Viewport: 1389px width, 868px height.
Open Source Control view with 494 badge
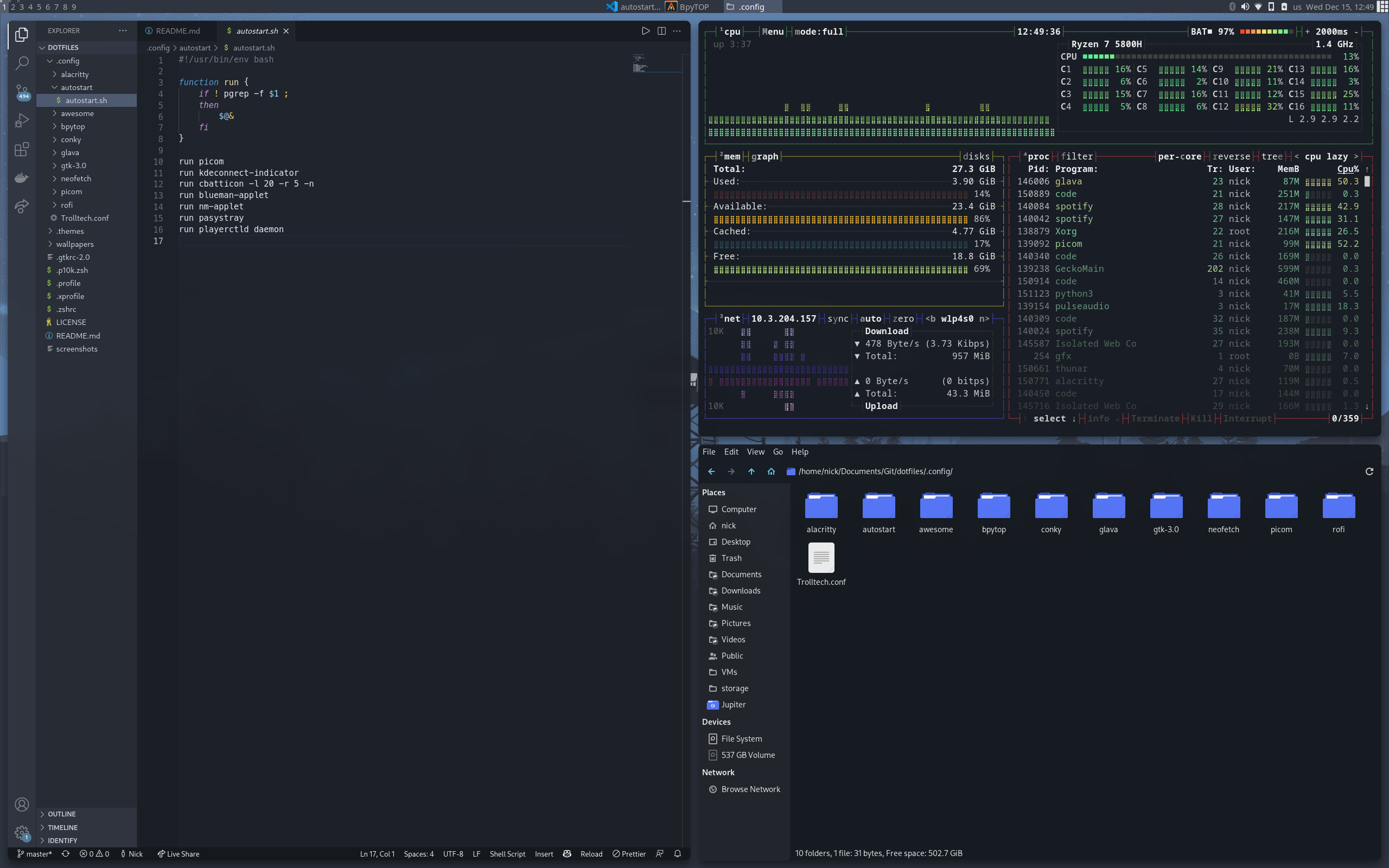pyautogui.click(x=22, y=91)
